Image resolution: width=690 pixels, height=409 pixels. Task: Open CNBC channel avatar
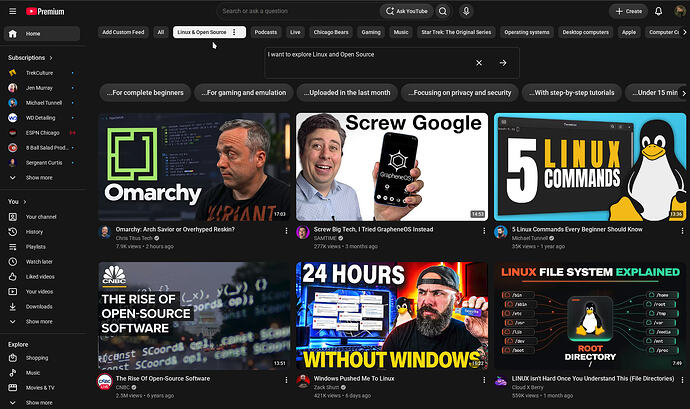[105, 381]
